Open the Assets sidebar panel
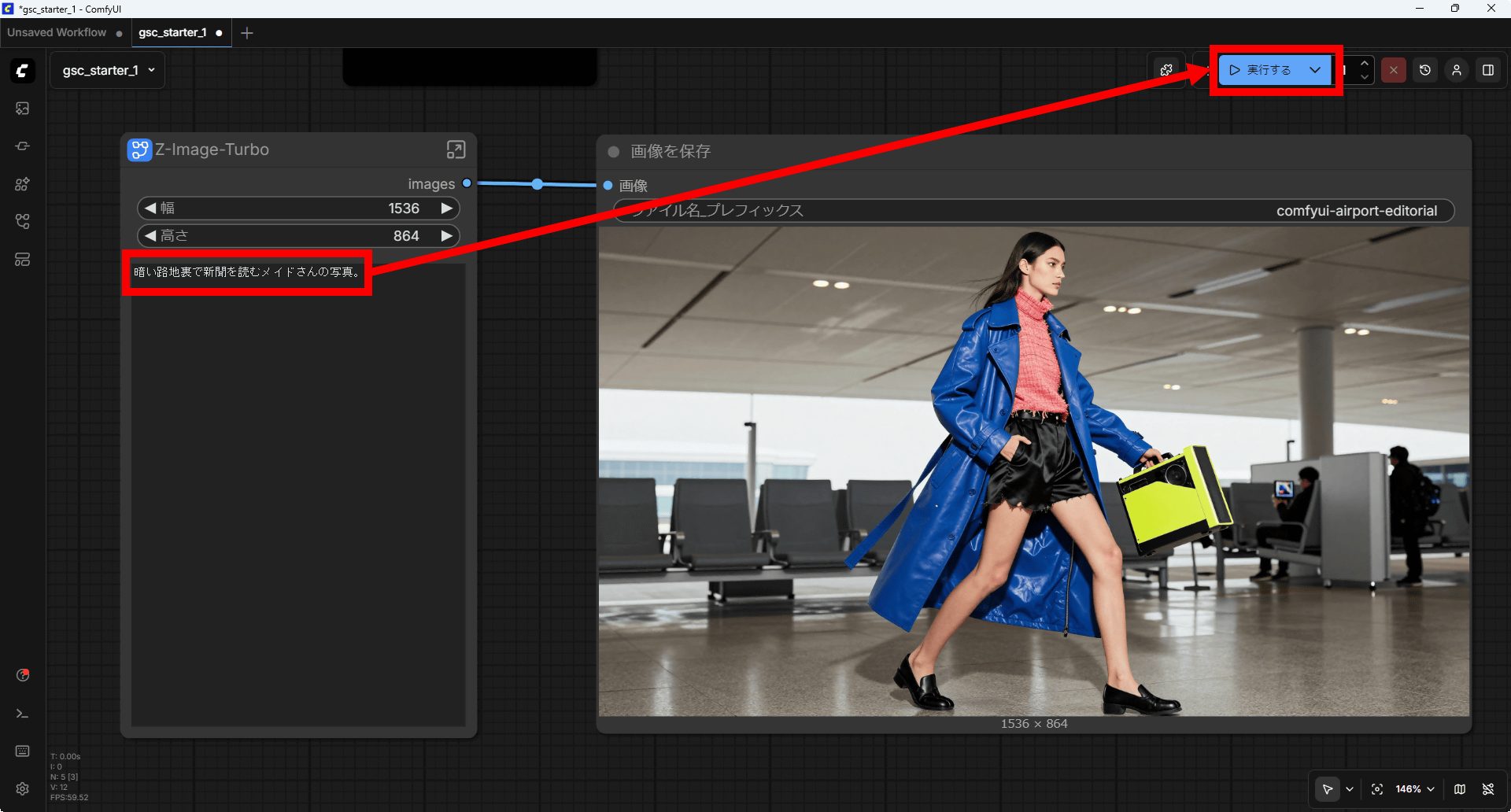 (22, 109)
